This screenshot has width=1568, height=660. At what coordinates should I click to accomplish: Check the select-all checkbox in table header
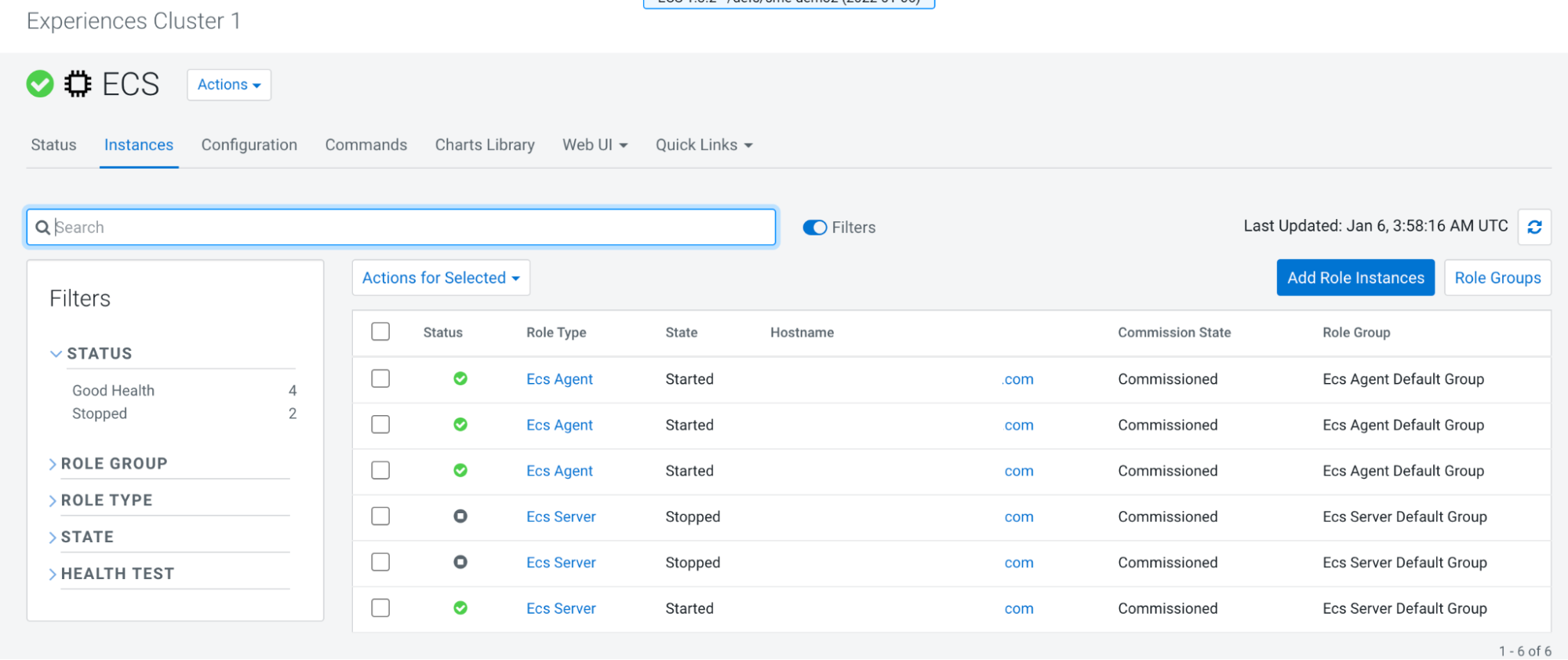tap(380, 332)
